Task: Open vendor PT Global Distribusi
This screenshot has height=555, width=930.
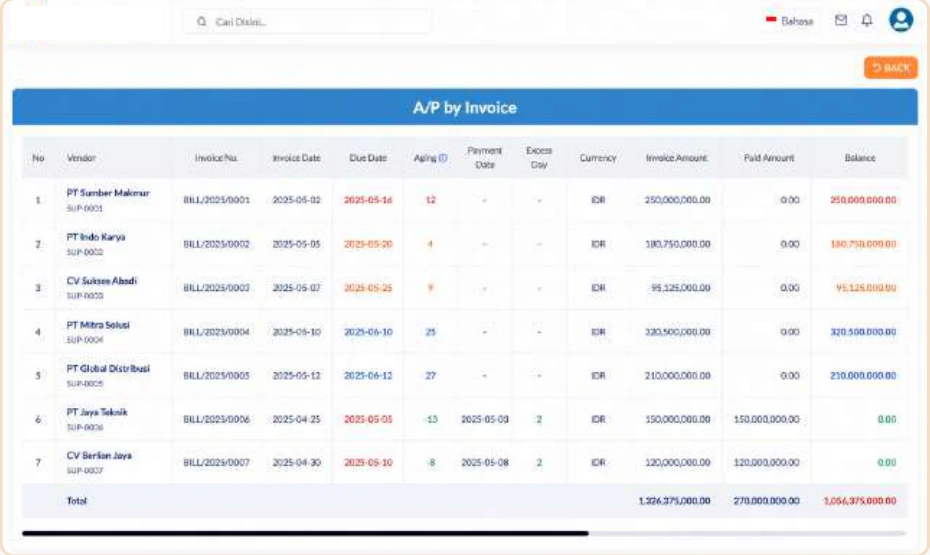Action: click(107, 369)
